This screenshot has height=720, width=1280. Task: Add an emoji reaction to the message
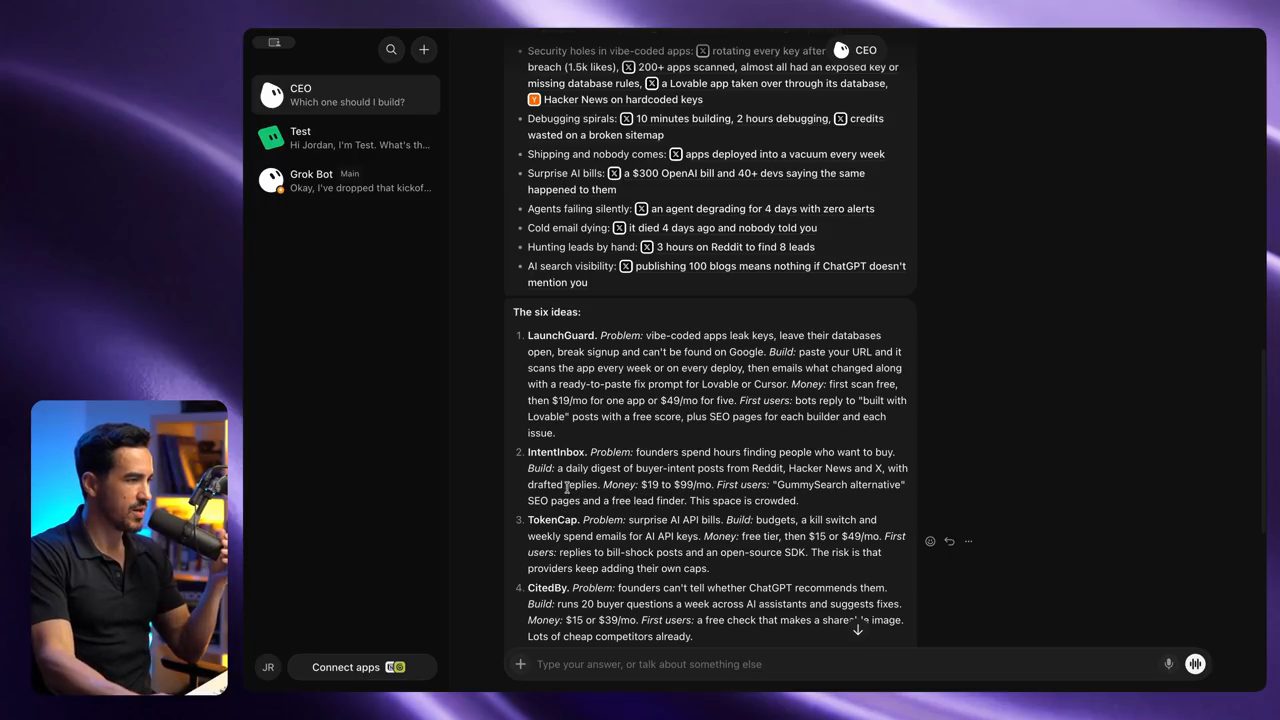930,541
